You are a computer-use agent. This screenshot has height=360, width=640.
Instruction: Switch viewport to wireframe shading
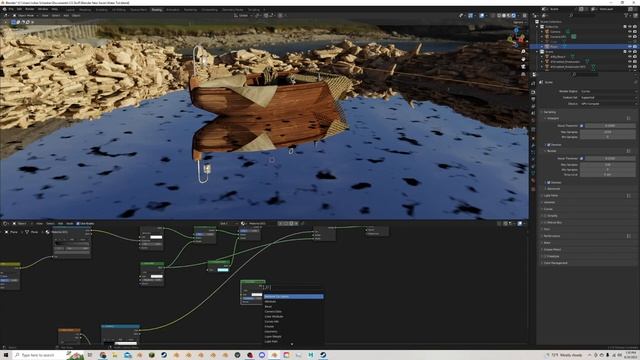(499, 16)
